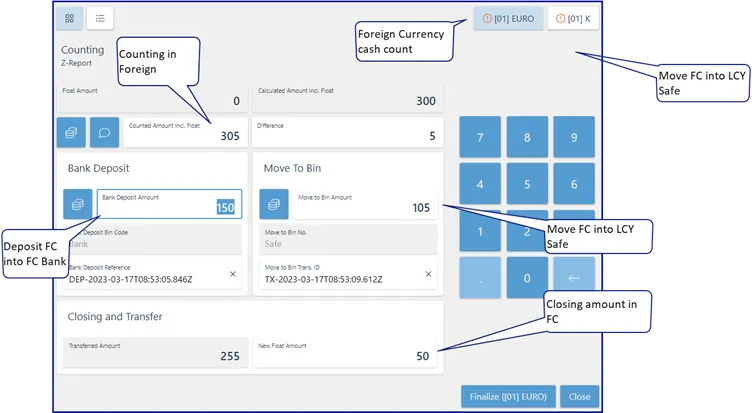Image resolution: width=752 pixels, height=413 pixels.
Task: Tap number 7 on the keypad
Action: point(480,137)
